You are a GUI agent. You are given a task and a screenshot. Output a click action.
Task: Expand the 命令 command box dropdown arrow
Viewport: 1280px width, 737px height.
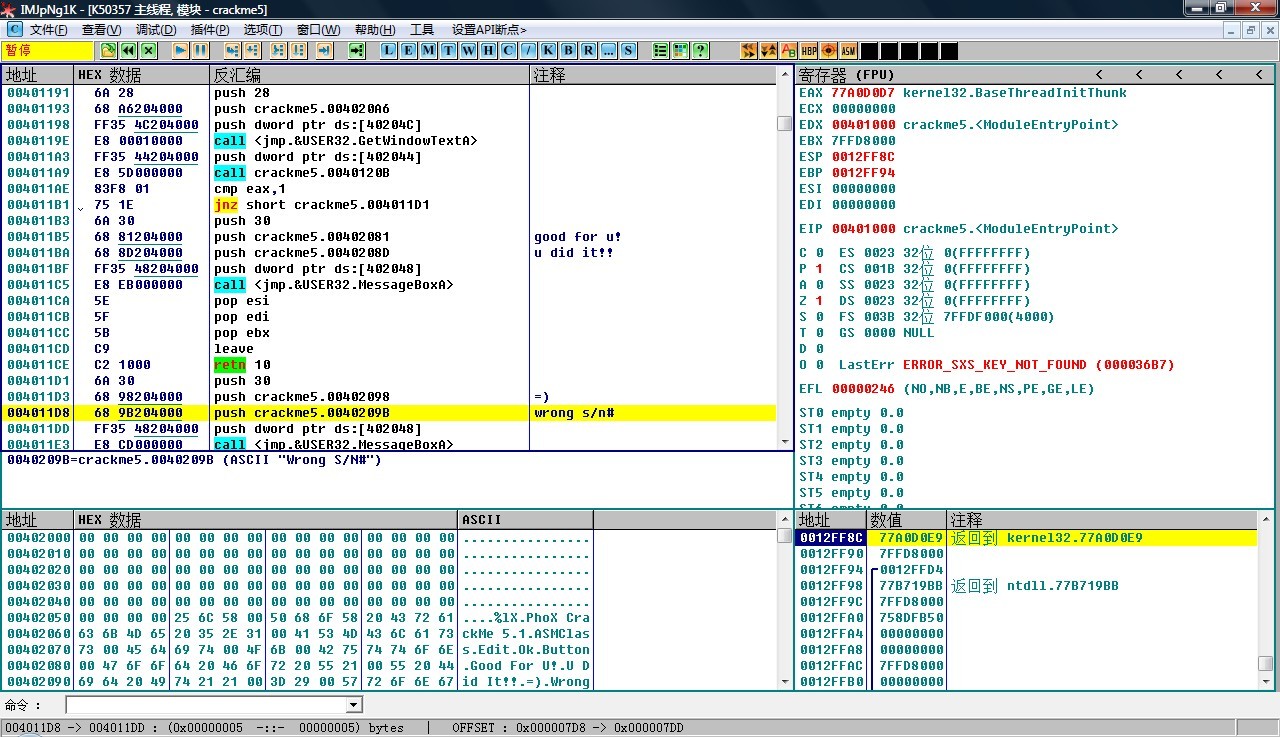[x=353, y=705]
